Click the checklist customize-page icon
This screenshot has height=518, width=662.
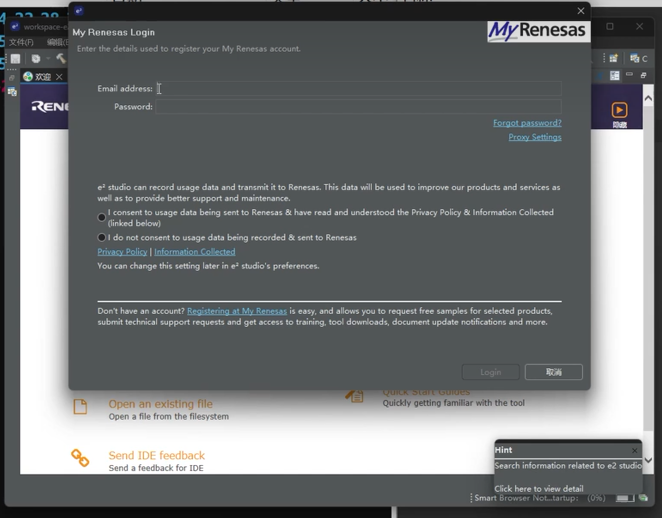coord(615,76)
